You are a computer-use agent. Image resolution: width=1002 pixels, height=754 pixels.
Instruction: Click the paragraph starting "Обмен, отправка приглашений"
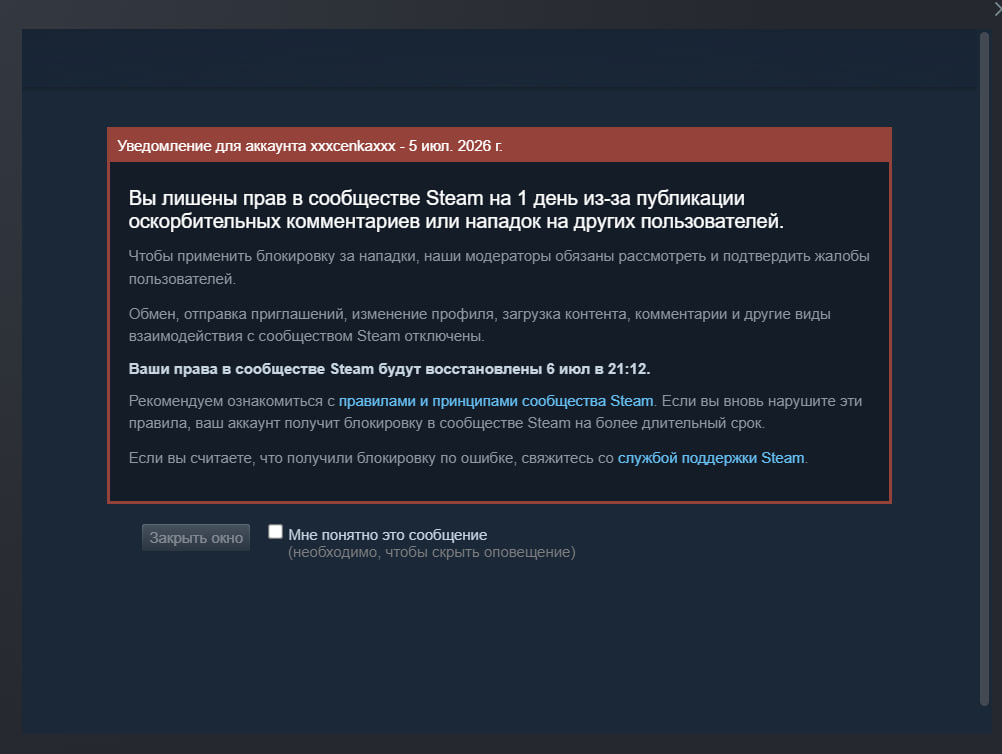pos(479,325)
